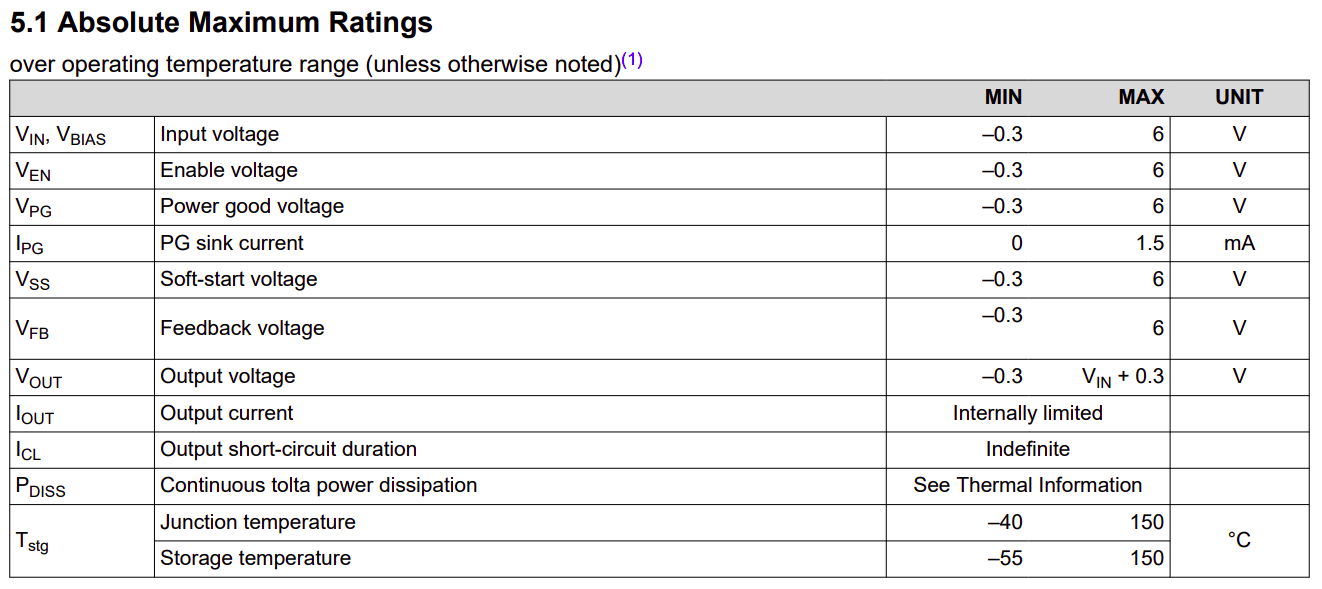Click the "Internally limited" output current value
The width and height of the screenshot is (1322, 589).
point(1027,413)
